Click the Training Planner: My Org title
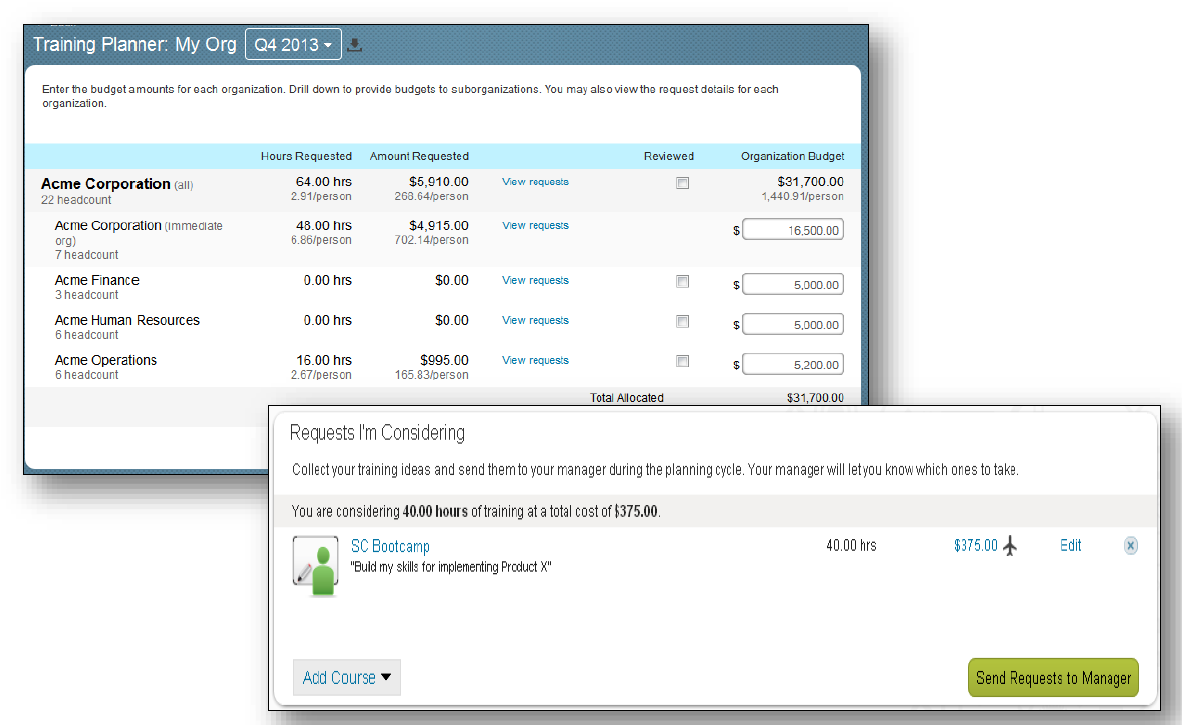 [134, 44]
